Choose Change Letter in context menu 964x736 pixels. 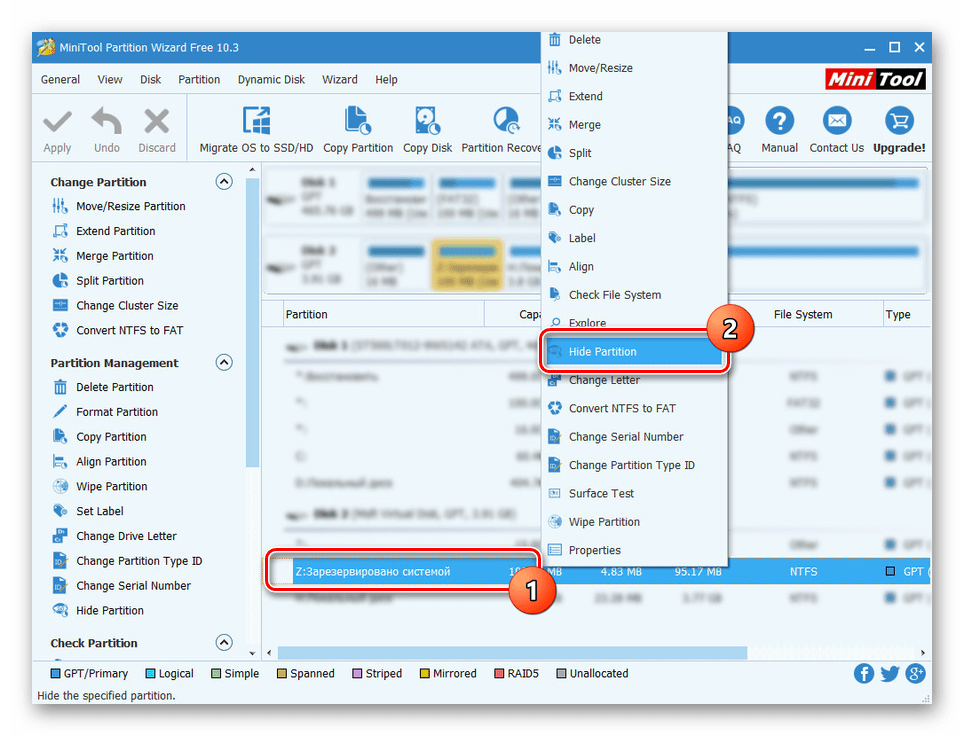click(634, 380)
